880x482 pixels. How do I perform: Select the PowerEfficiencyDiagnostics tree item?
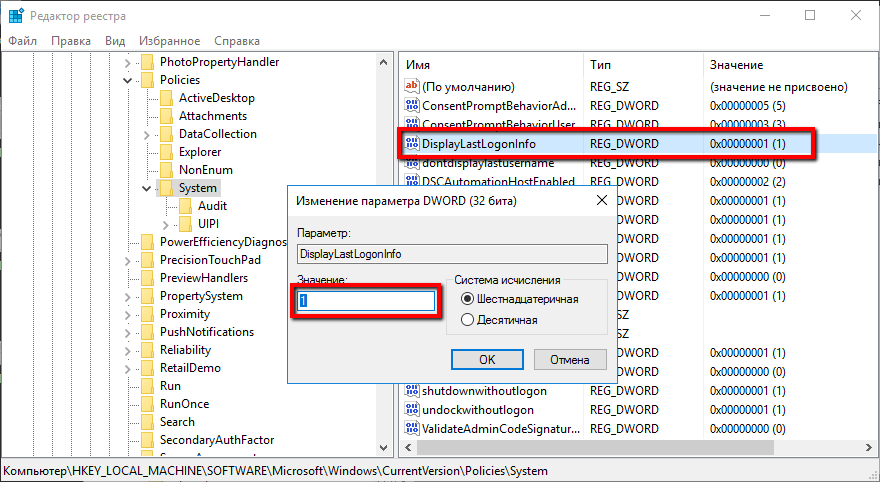223,242
